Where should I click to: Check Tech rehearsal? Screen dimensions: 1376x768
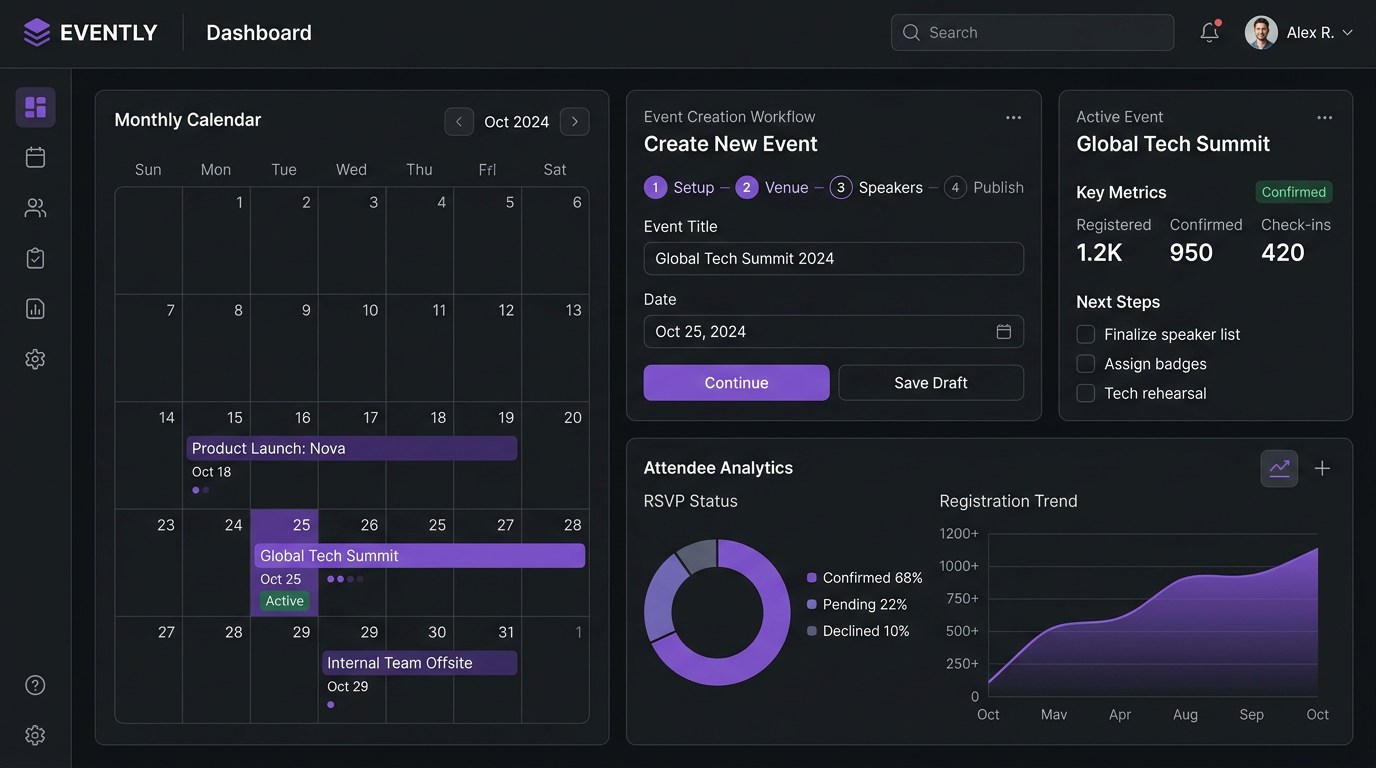1085,393
